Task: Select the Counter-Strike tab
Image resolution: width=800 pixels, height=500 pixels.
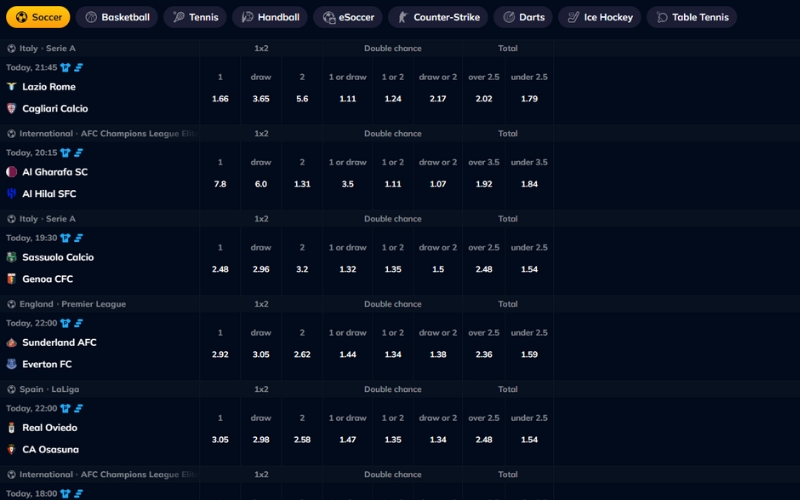Action: (x=438, y=17)
